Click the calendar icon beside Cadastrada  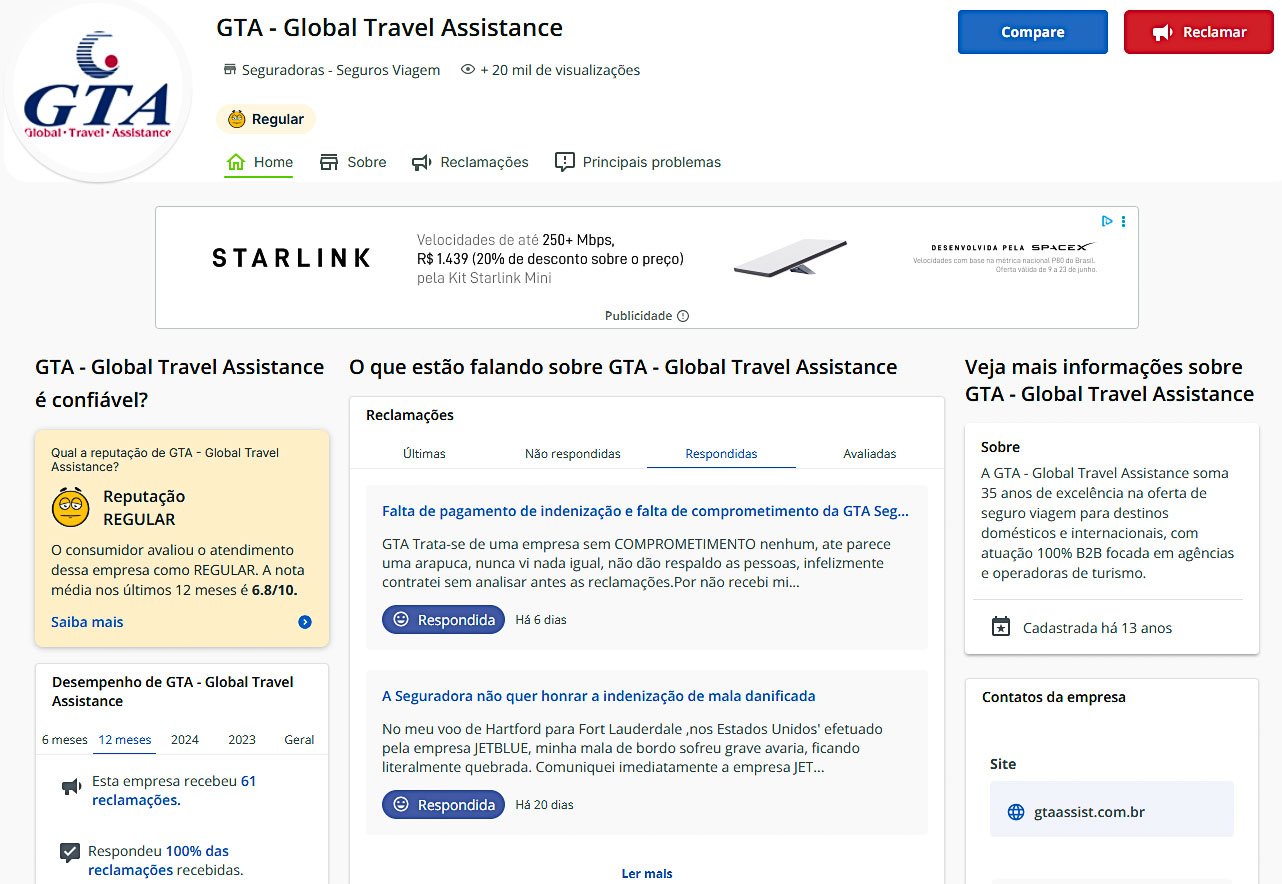1001,627
